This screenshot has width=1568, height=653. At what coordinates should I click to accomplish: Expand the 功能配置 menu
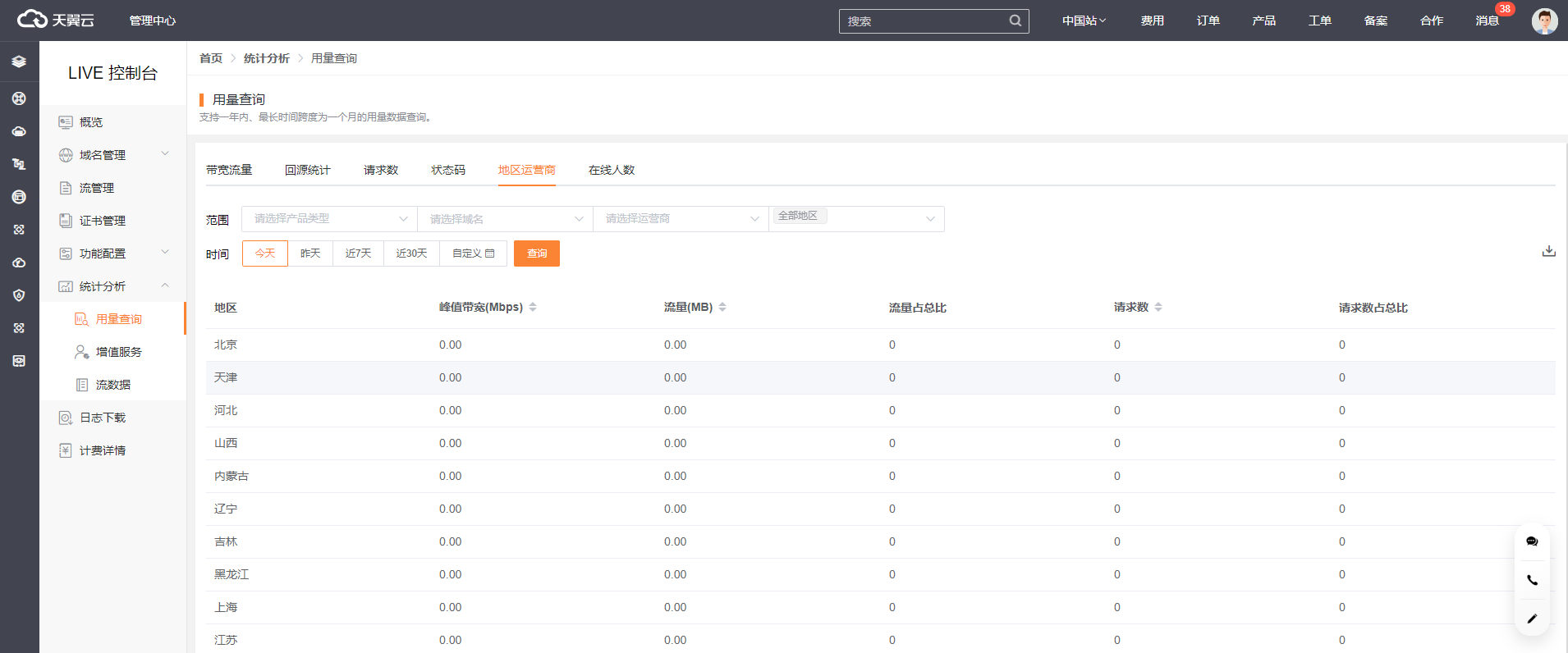click(112, 253)
